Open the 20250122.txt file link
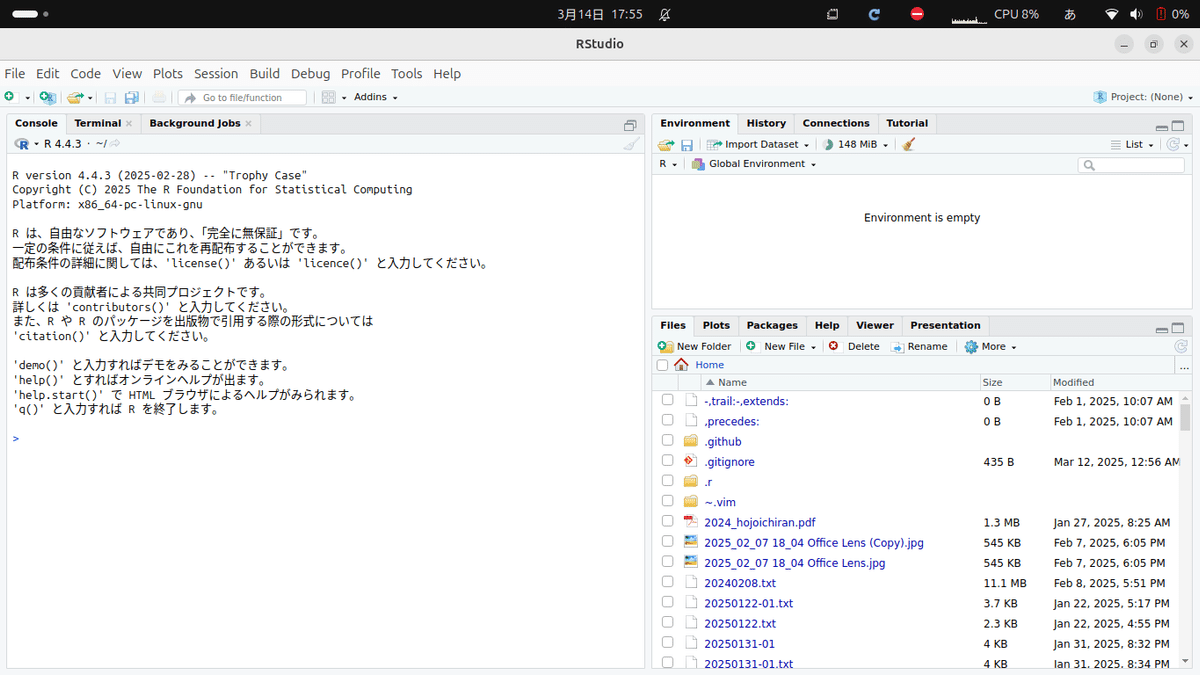Image resolution: width=1200 pixels, height=675 pixels. pos(740,622)
